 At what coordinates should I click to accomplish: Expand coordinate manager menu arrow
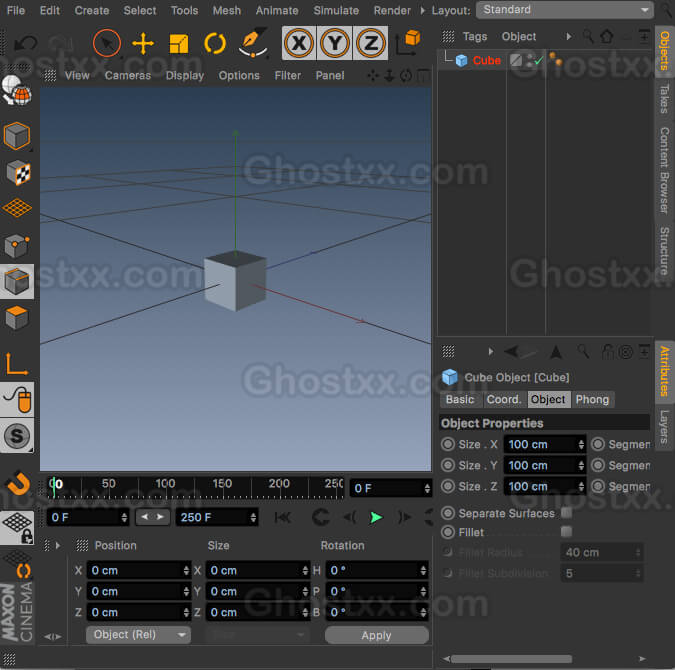click(x=58, y=546)
